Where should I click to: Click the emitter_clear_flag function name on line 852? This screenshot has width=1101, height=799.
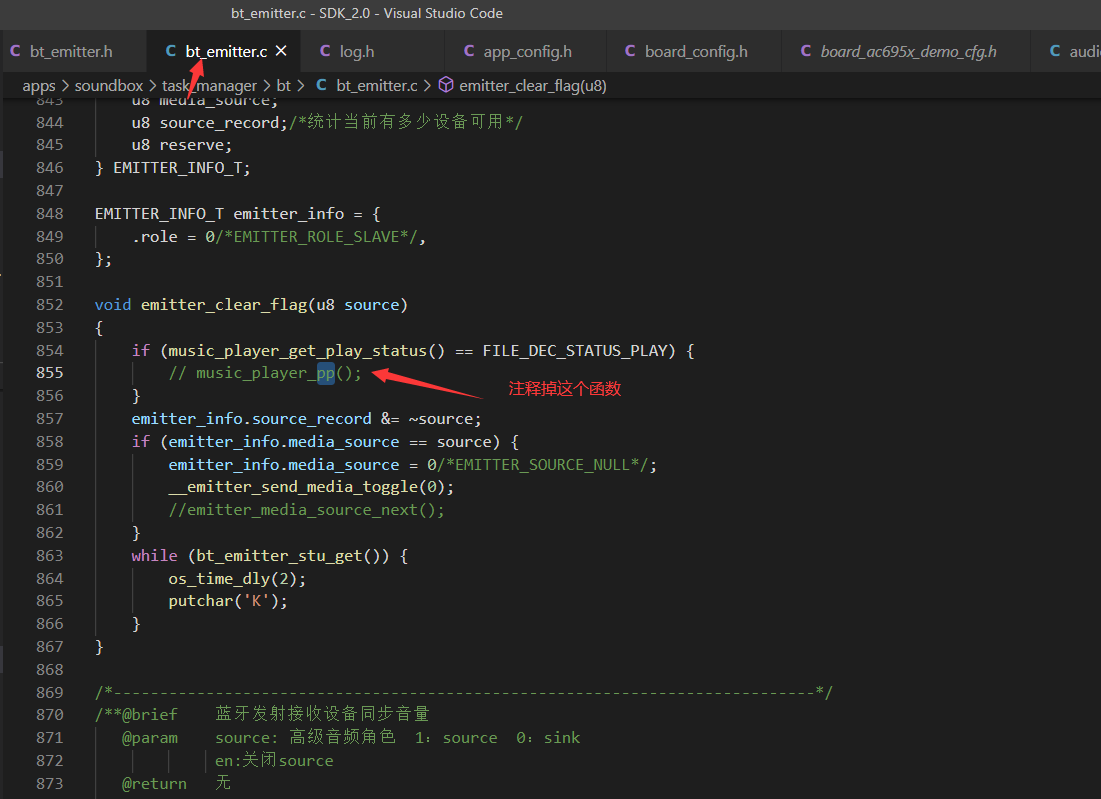[x=224, y=305]
